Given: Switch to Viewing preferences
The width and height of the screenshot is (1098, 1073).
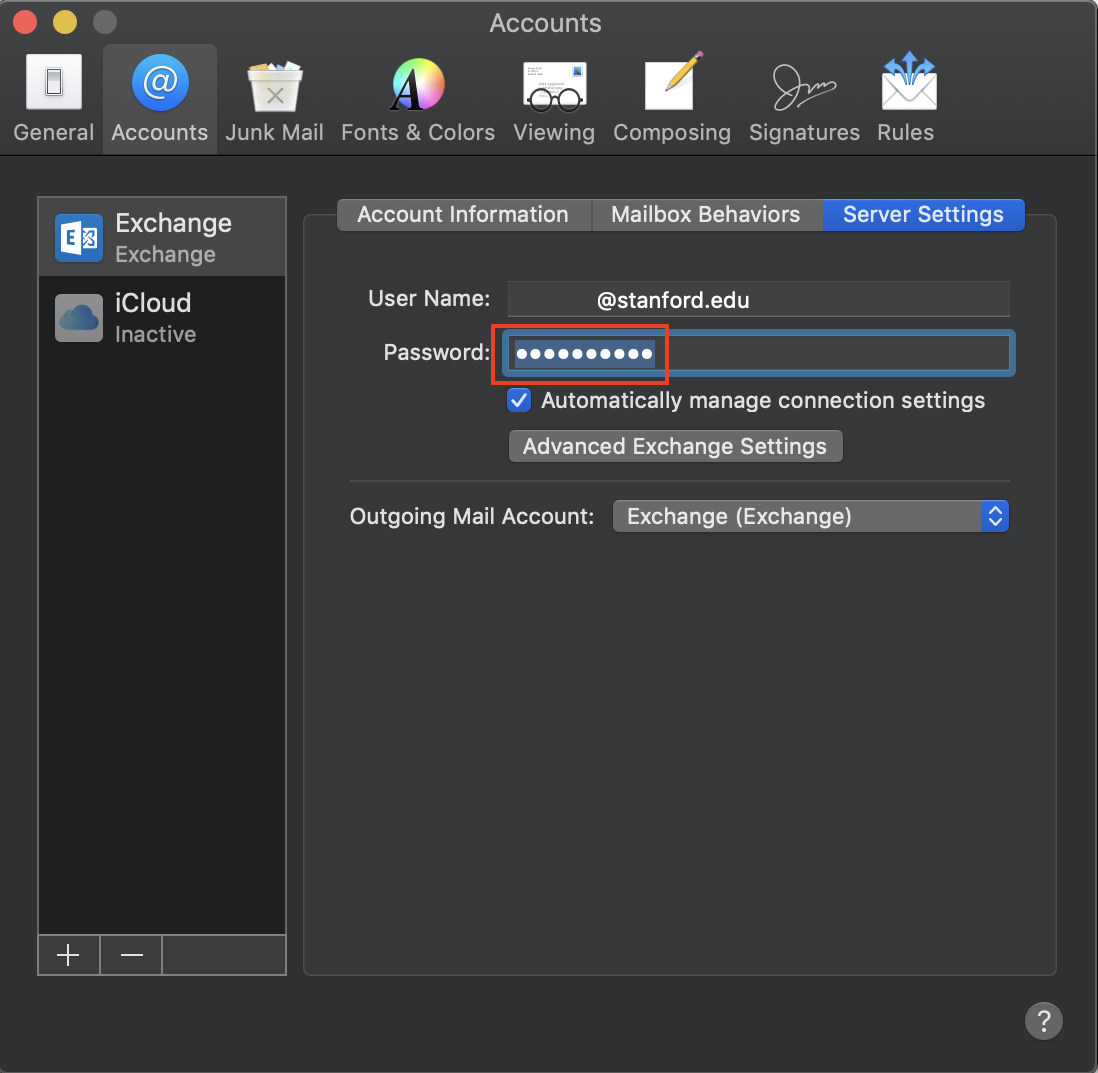Looking at the screenshot, I should pyautogui.click(x=553, y=99).
